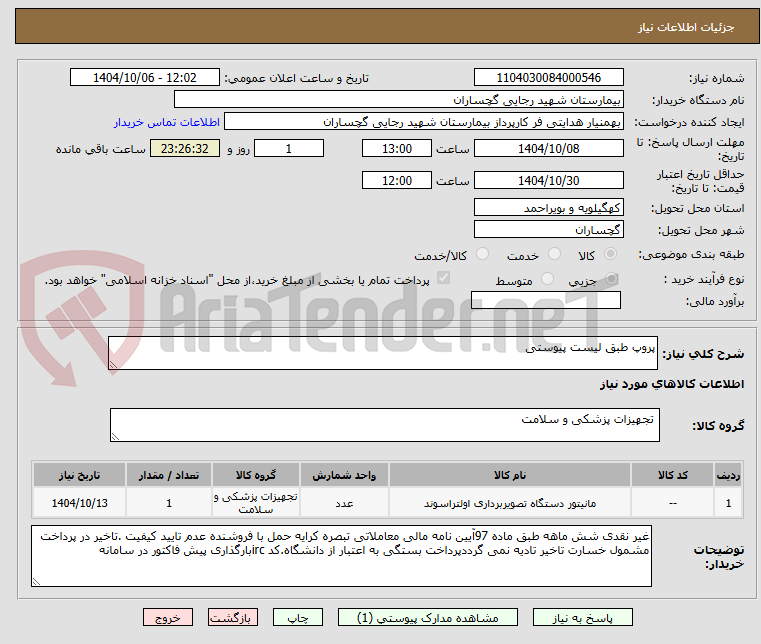Click the تعداد / مقدار column header
This screenshot has width=761, height=644.
(x=169, y=475)
